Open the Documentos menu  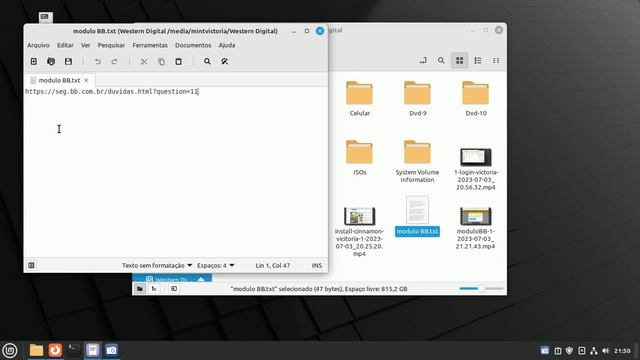pyautogui.click(x=193, y=45)
